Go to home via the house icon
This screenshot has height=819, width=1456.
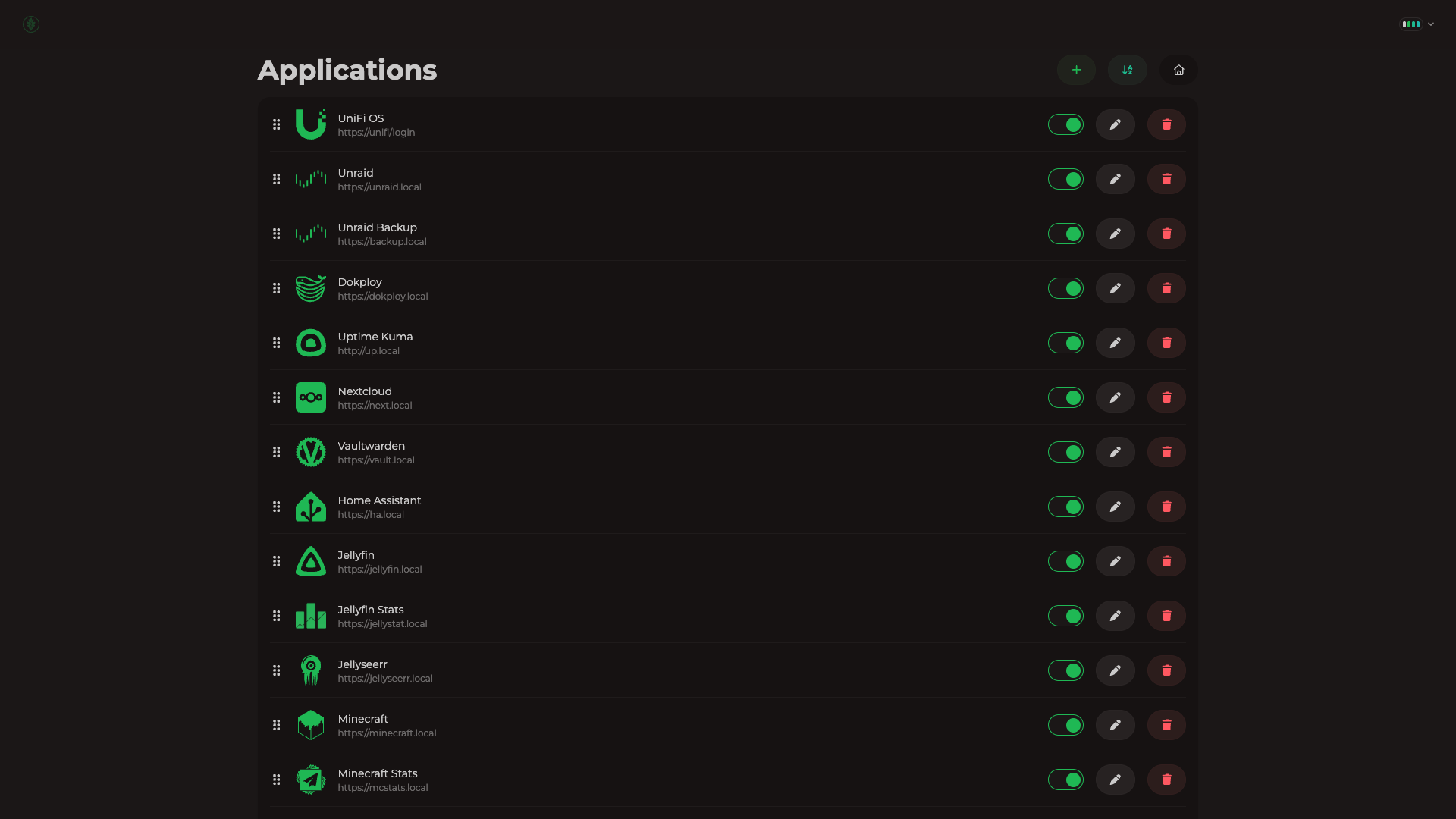[1178, 70]
